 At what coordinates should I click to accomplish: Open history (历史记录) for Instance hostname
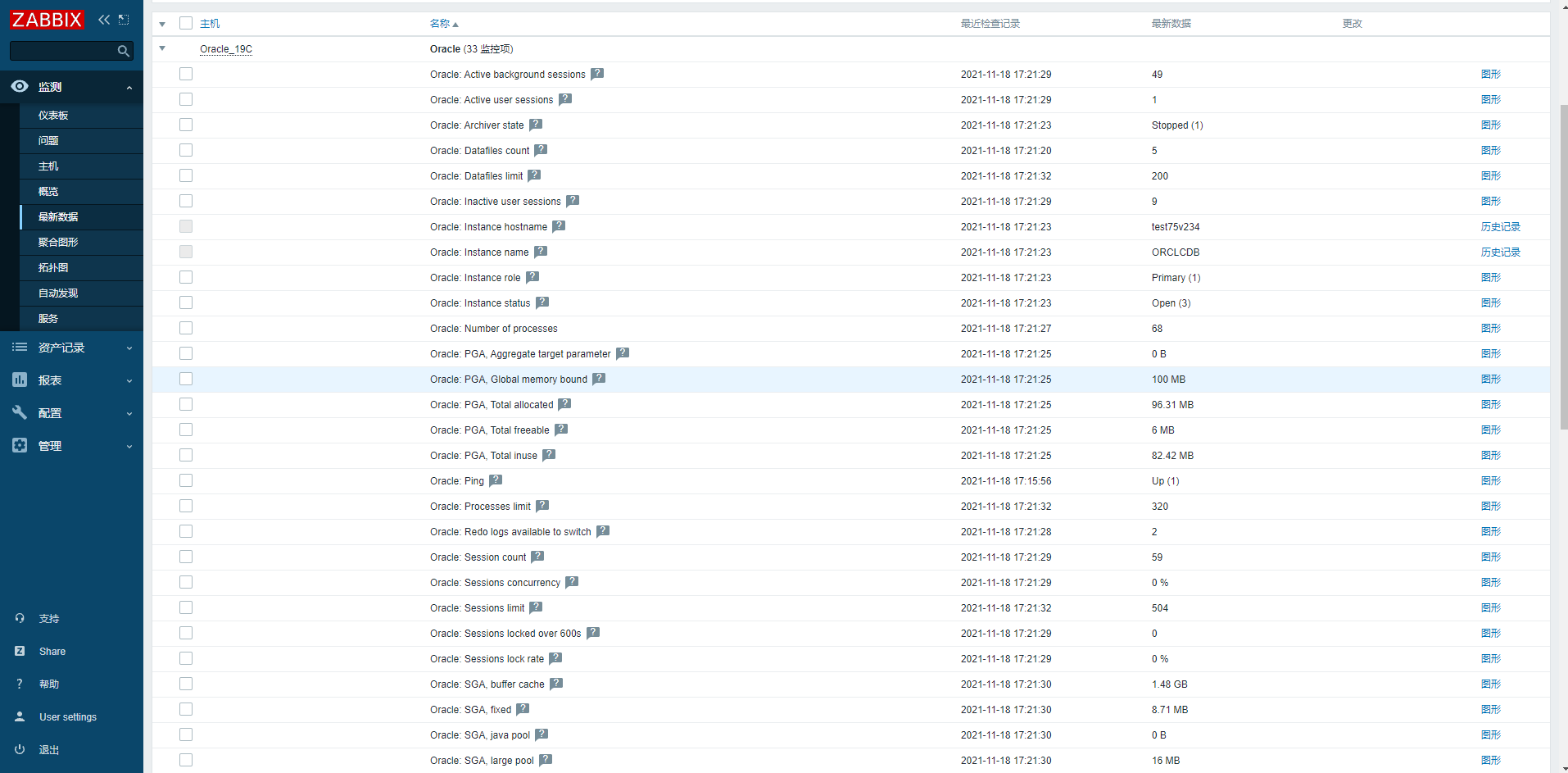click(1500, 227)
